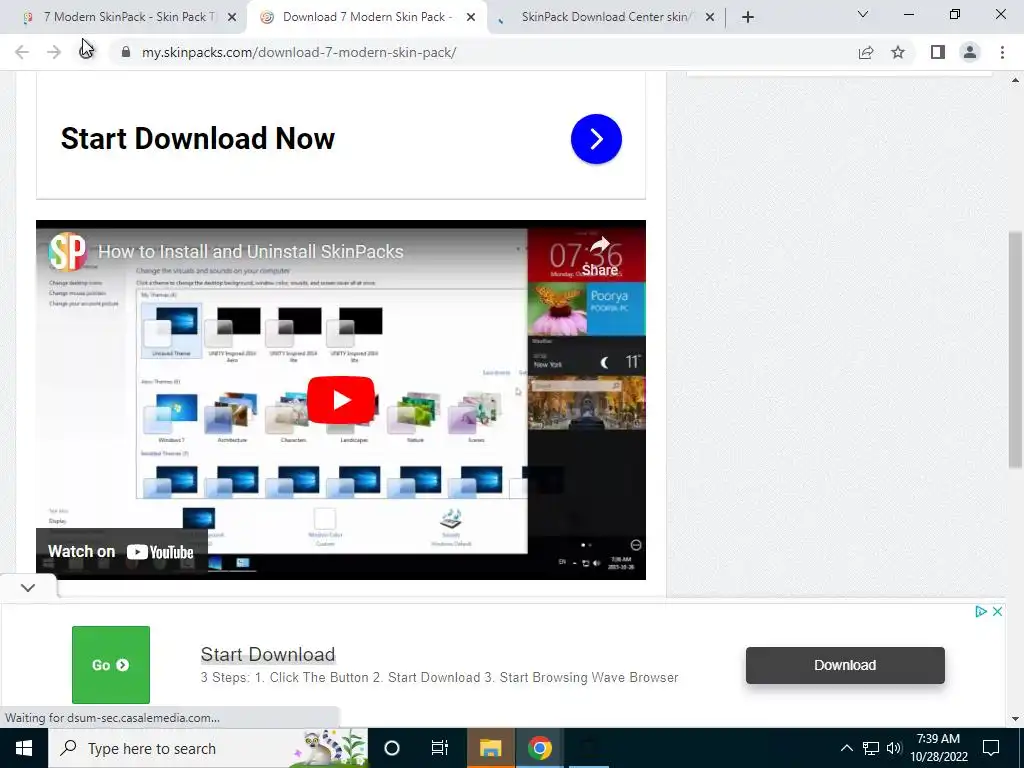Open the Share option on the video
Image resolution: width=1024 pixels, height=768 pixels.
pos(600,257)
